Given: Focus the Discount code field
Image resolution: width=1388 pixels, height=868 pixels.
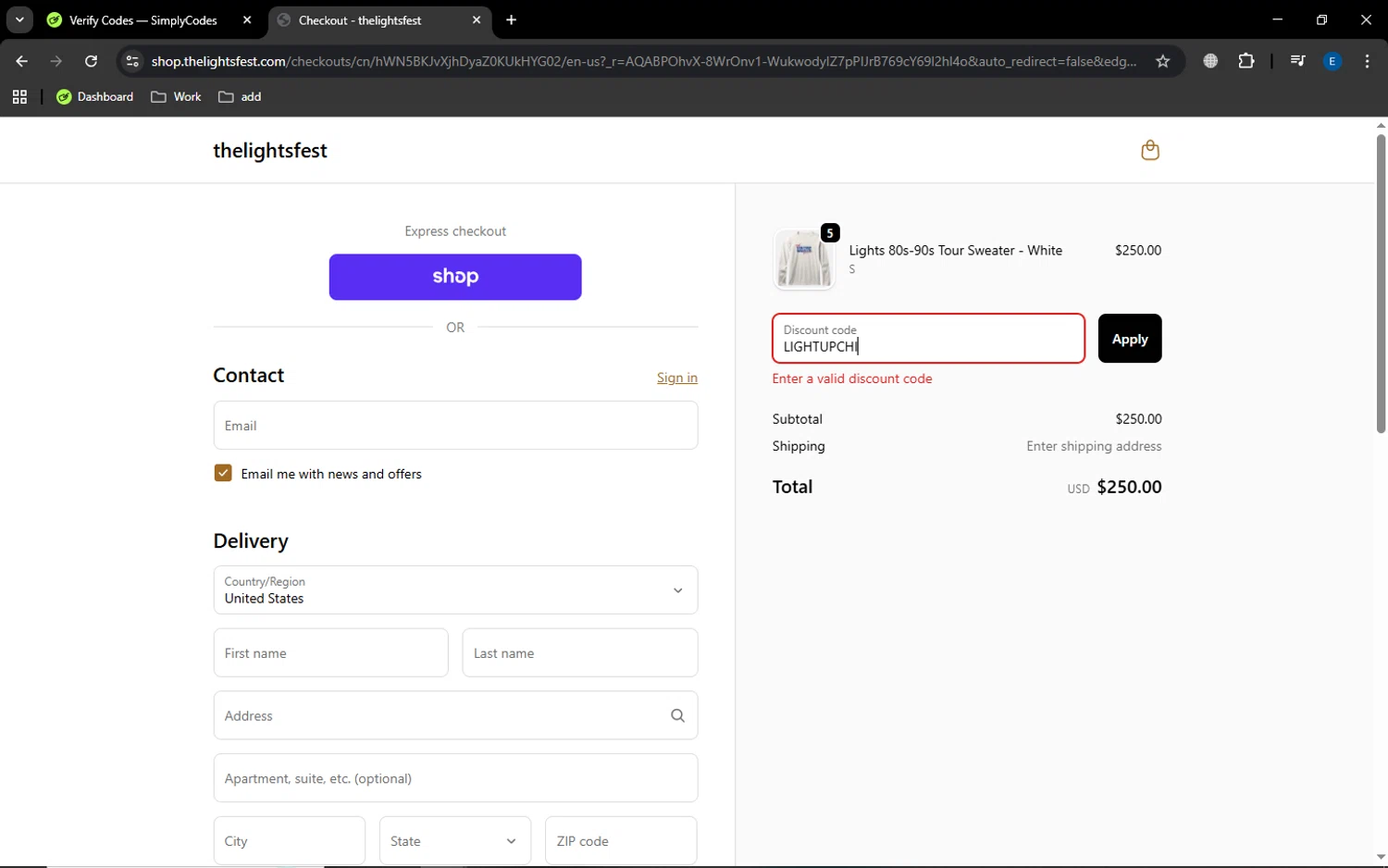Looking at the screenshot, I should coord(928,338).
